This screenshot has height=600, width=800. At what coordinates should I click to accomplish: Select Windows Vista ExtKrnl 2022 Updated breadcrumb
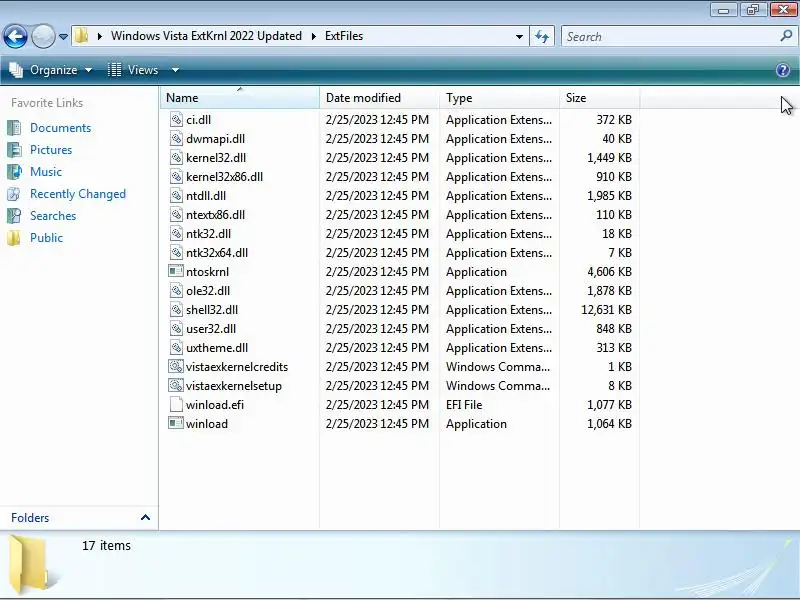pos(206,36)
